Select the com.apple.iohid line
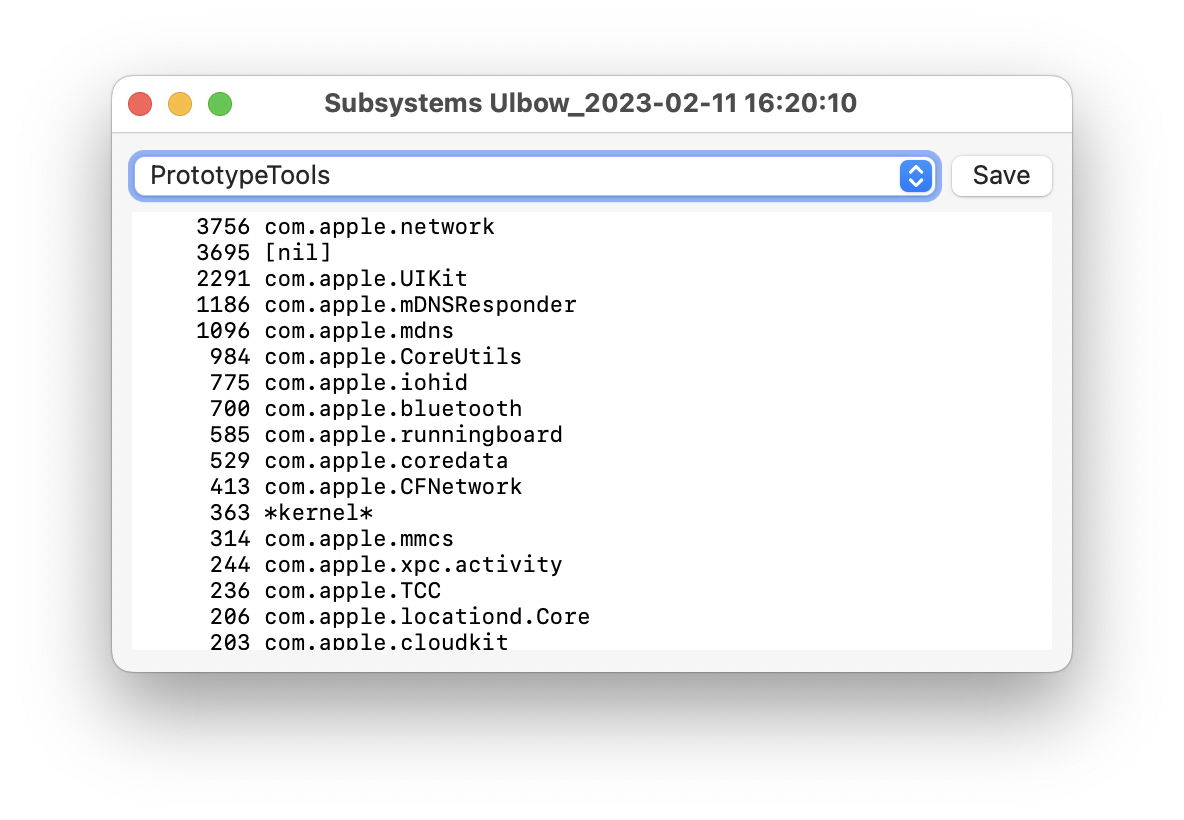 pyautogui.click(x=365, y=383)
